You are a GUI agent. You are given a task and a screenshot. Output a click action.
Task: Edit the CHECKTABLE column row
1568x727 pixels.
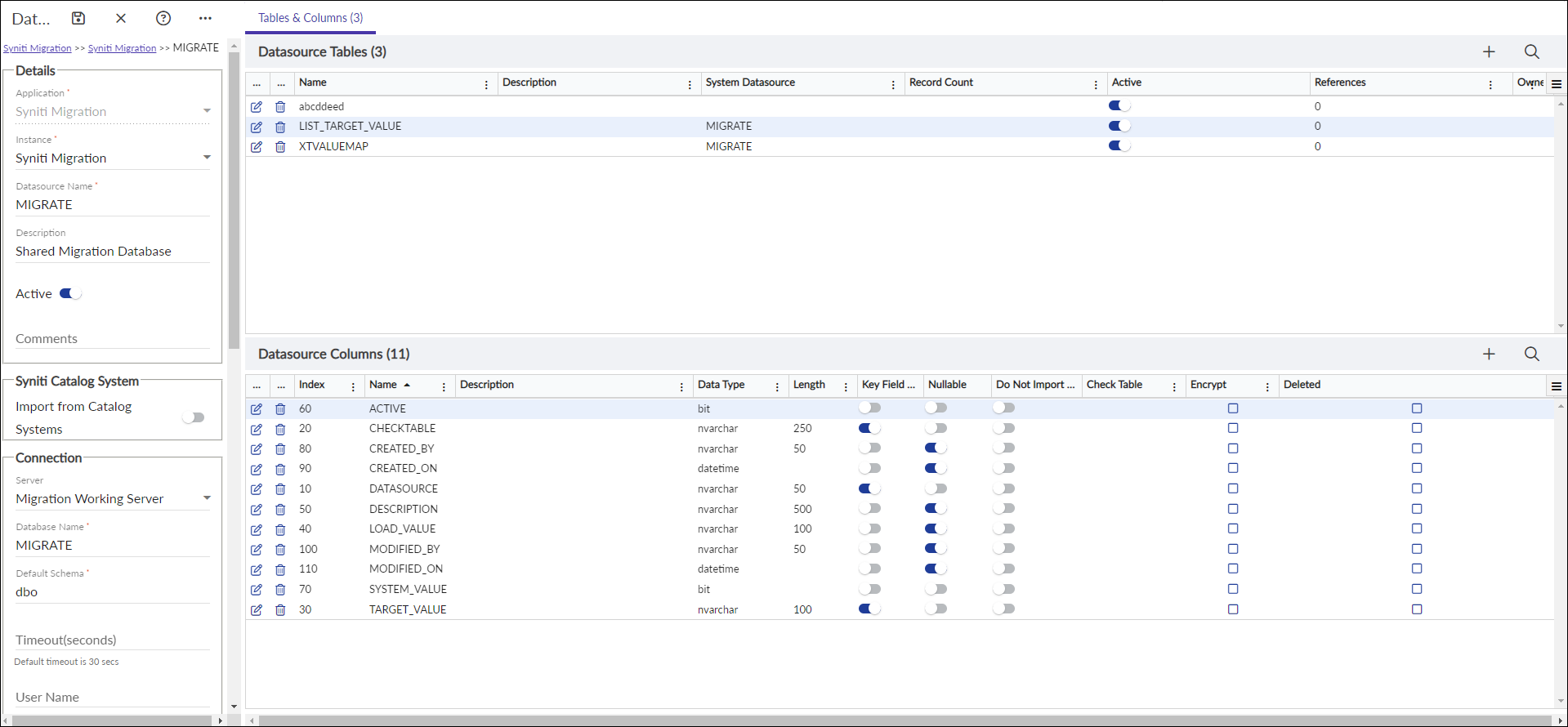tap(257, 429)
